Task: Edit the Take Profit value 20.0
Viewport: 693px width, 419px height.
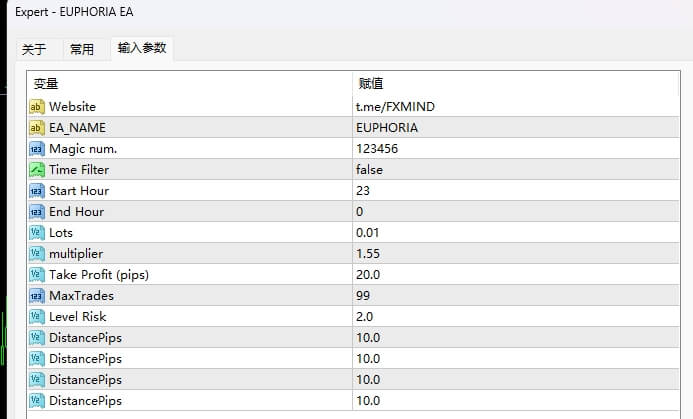Action: pyautogui.click(x=367, y=275)
